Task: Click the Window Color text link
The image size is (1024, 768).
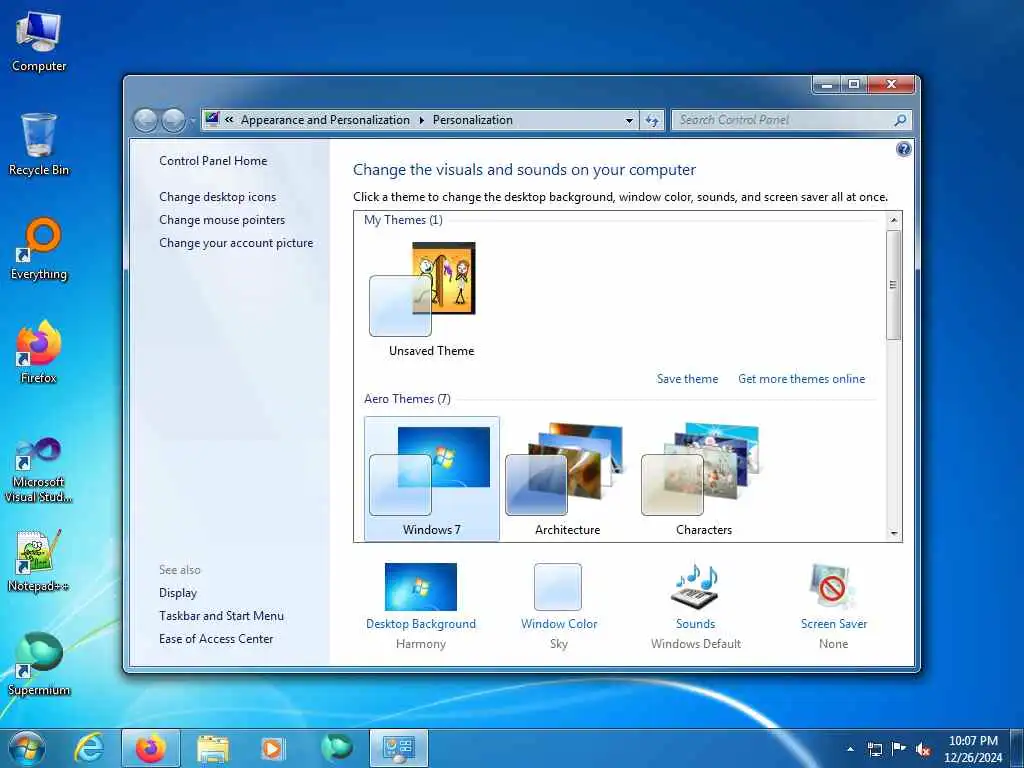Action: tap(559, 624)
